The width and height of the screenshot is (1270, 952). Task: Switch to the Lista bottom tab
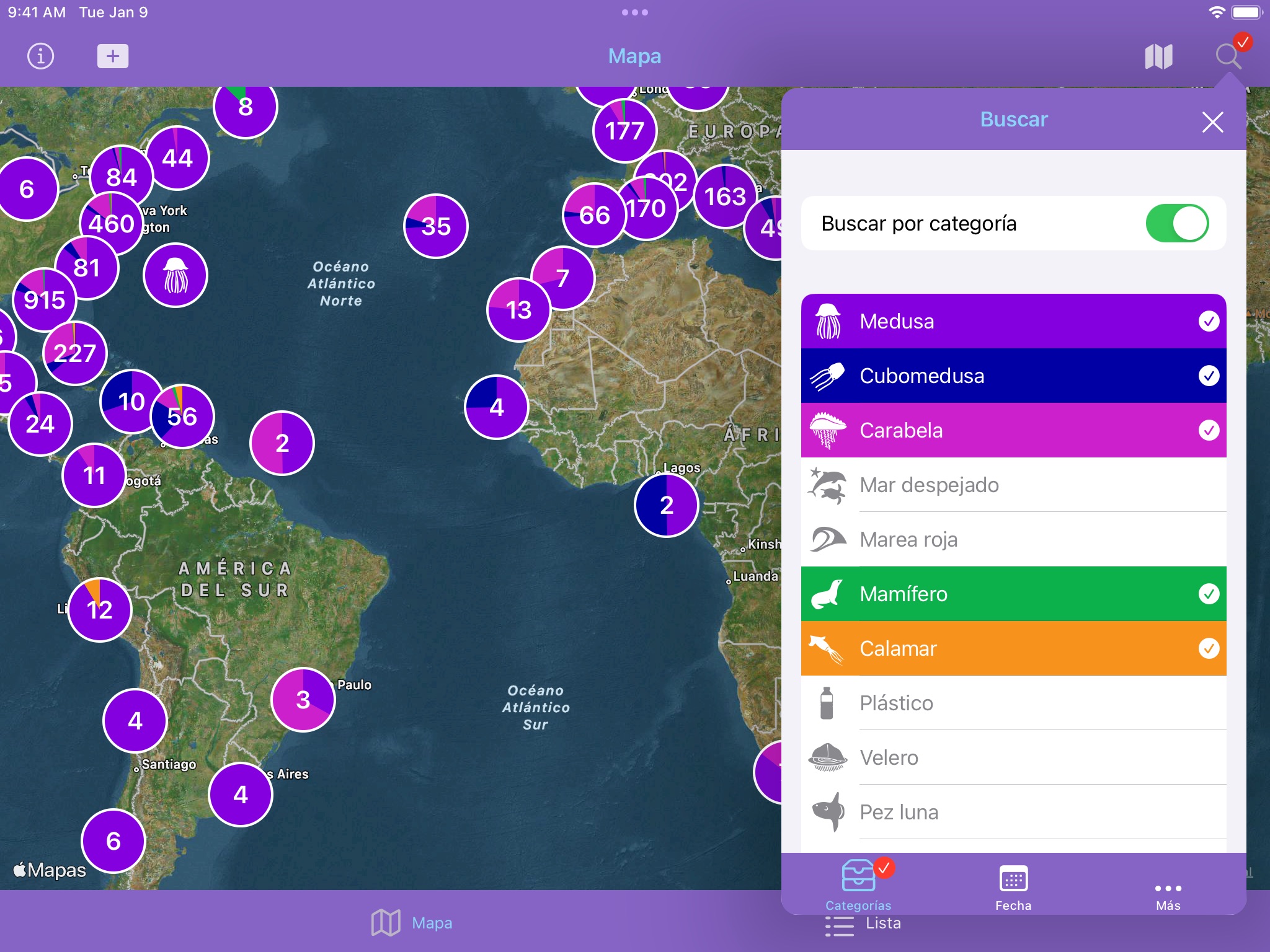pyautogui.click(x=863, y=924)
